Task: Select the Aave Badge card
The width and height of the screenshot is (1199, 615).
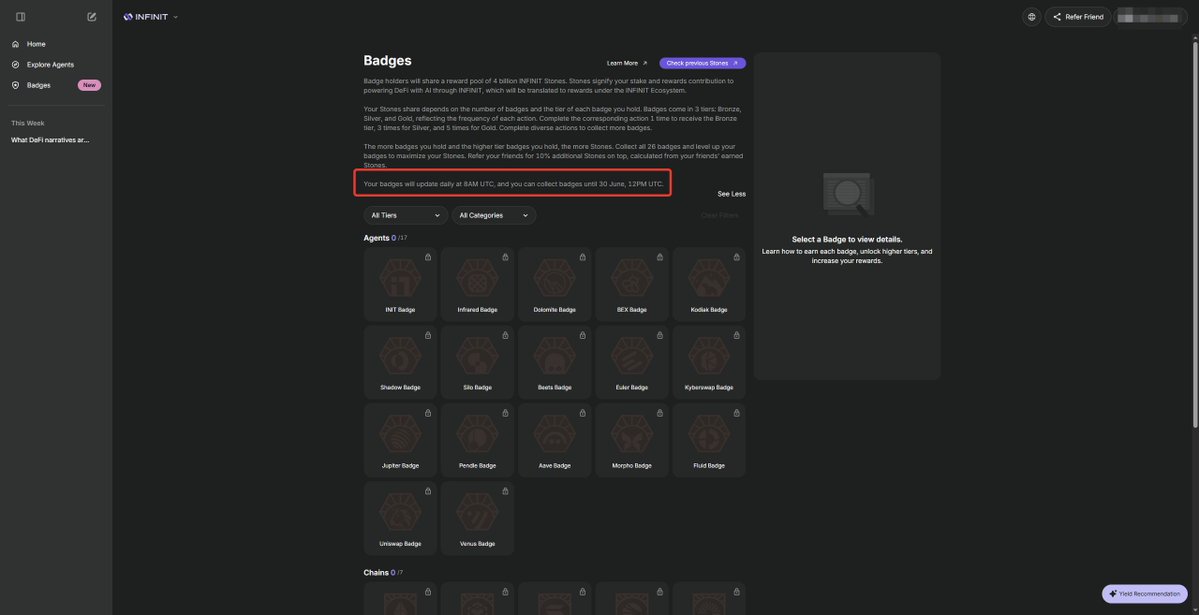Action: click(555, 440)
